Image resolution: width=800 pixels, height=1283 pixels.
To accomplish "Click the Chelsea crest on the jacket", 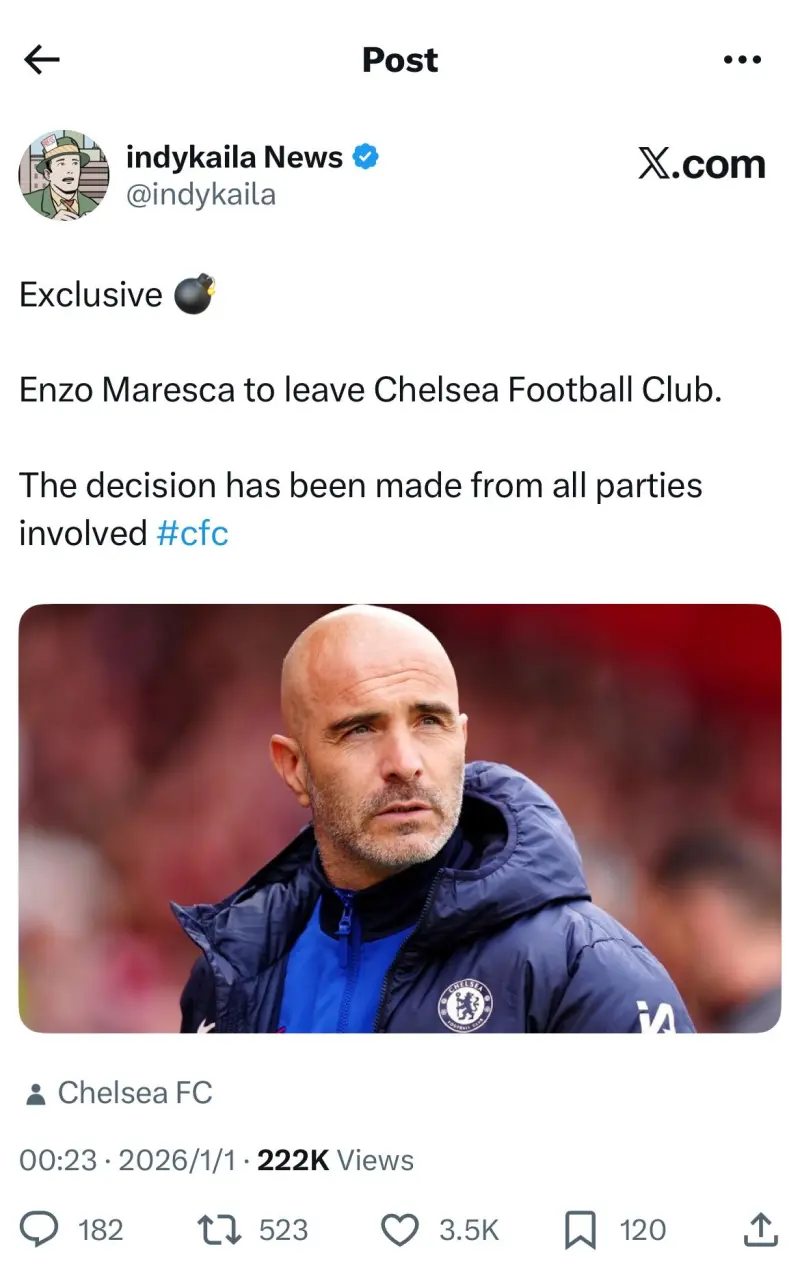I will pos(465,1004).
